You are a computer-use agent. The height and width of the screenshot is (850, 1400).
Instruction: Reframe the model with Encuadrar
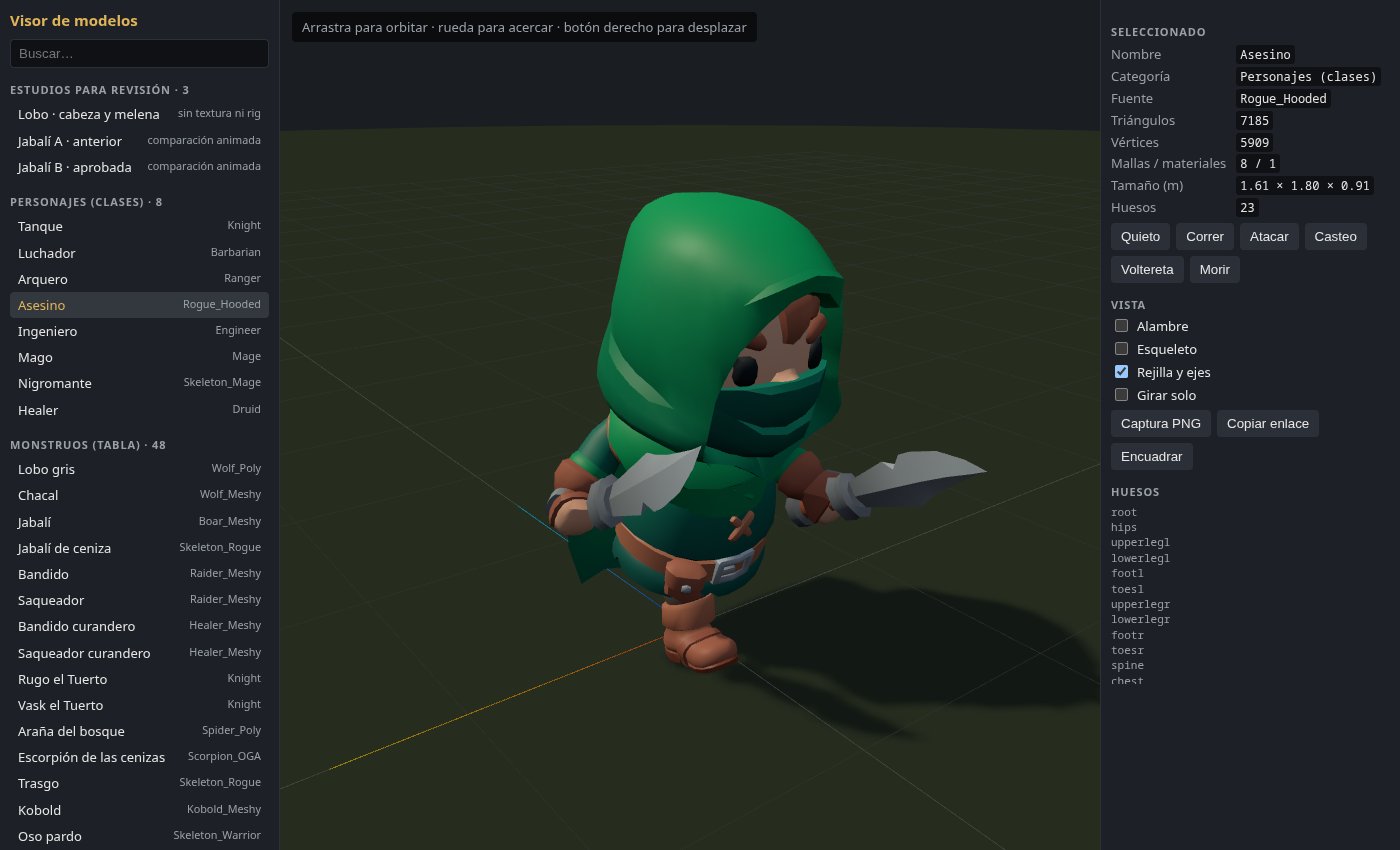(1151, 457)
